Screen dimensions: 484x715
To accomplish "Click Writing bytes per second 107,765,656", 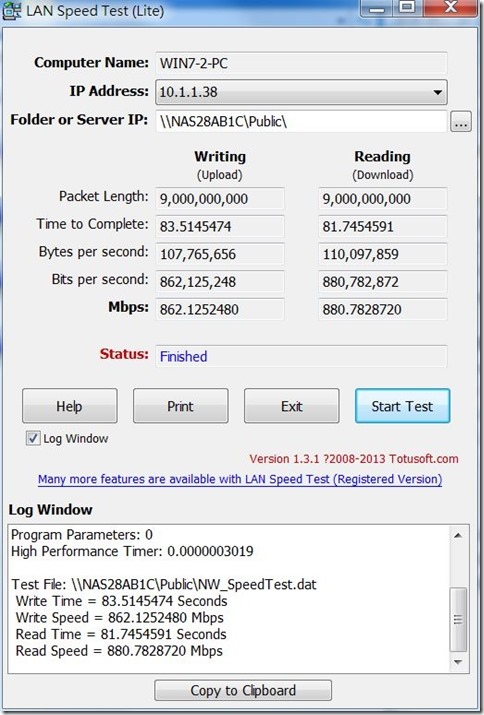I will coord(220,254).
